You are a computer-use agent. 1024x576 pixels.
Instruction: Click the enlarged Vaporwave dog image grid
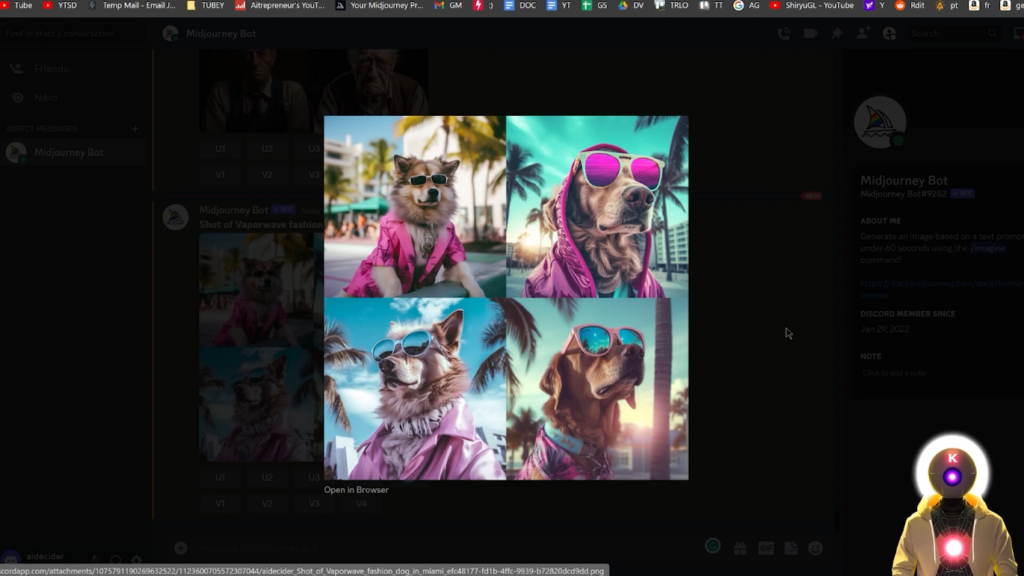(506, 298)
